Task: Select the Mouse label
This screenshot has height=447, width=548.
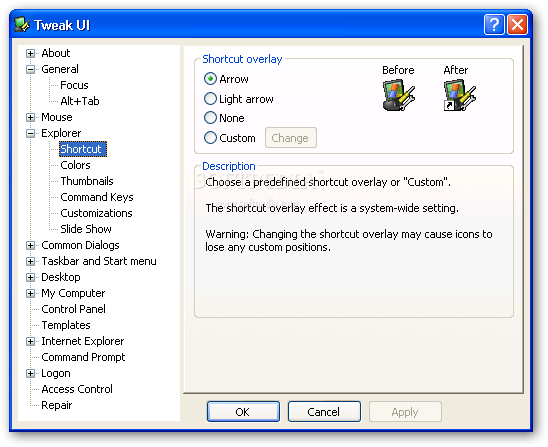Action: [57, 117]
